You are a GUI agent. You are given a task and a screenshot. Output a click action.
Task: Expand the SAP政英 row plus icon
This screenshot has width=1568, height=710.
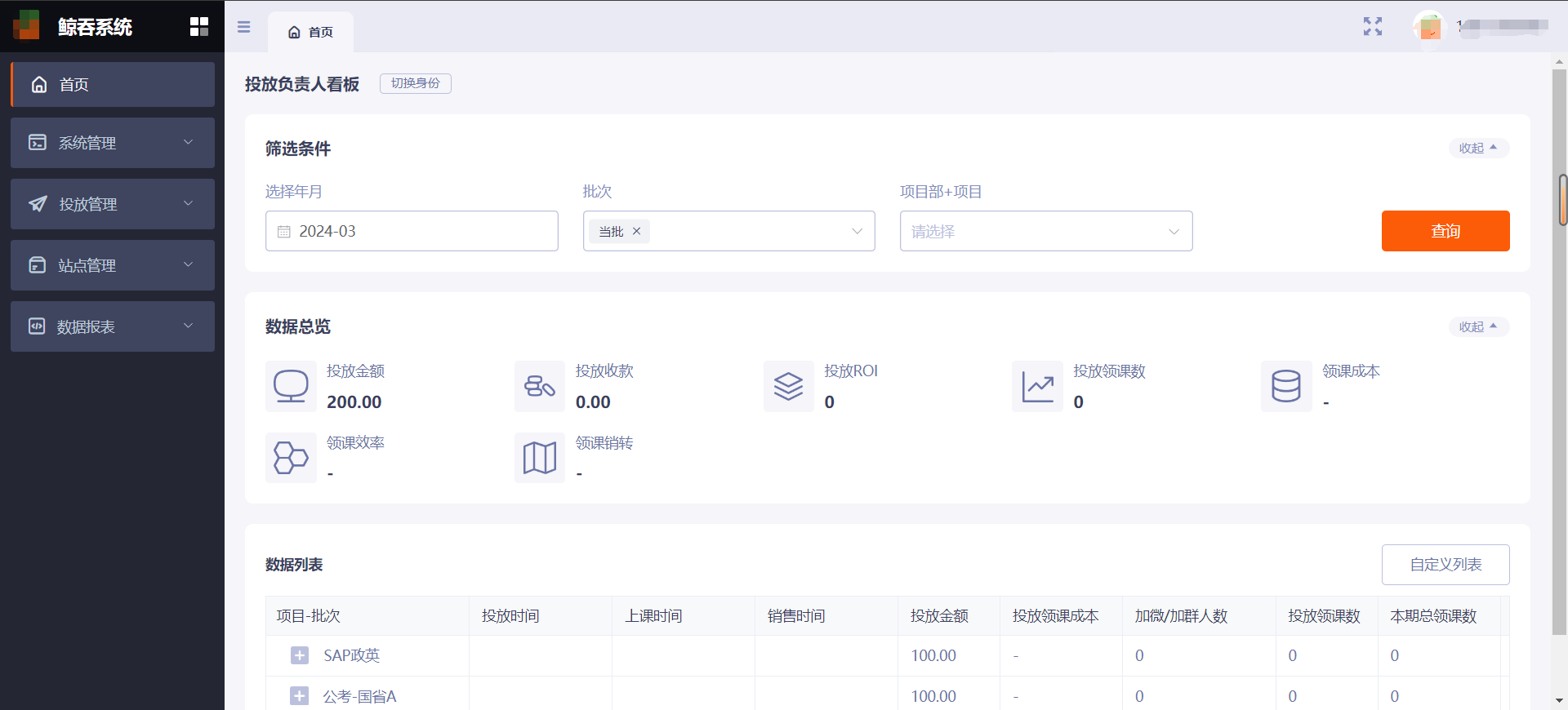[300, 655]
